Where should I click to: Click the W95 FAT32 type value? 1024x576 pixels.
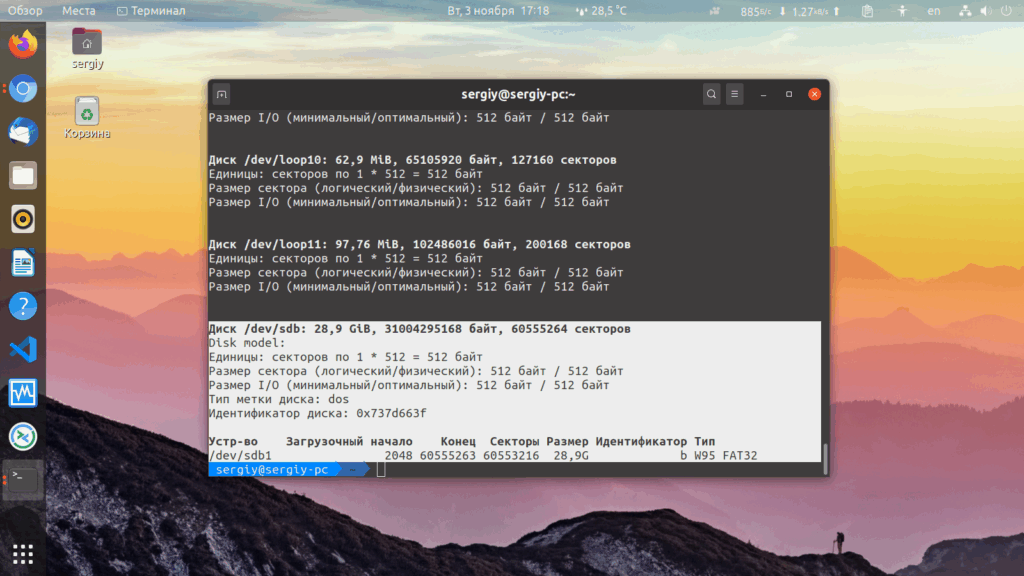pos(726,455)
